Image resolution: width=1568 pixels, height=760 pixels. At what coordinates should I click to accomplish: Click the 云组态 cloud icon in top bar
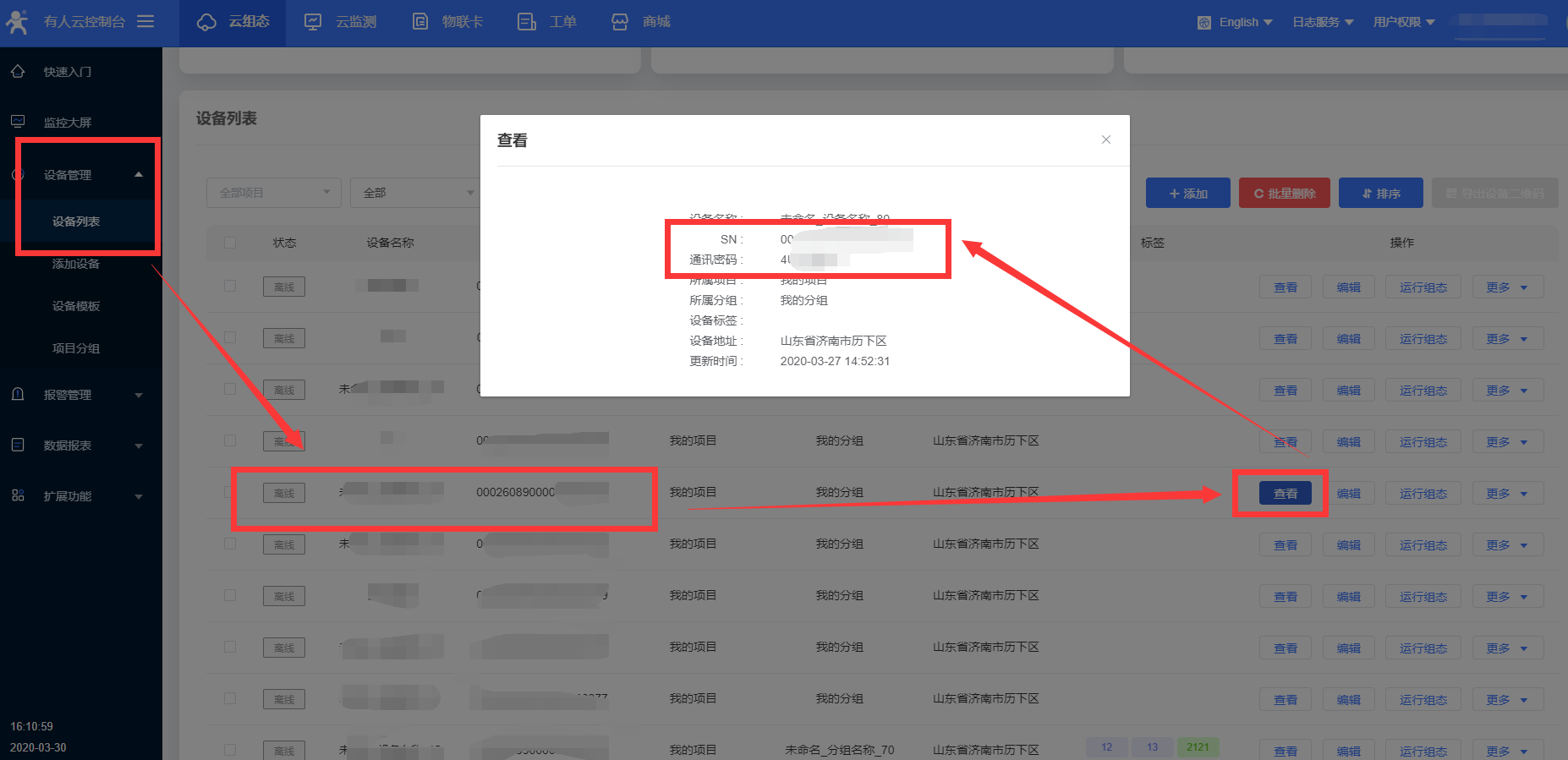tap(206, 22)
